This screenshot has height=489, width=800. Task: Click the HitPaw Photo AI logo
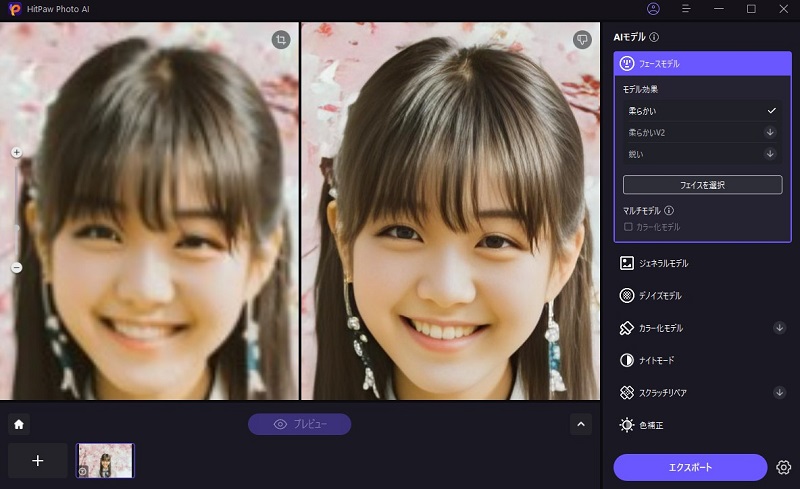tap(15, 9)
